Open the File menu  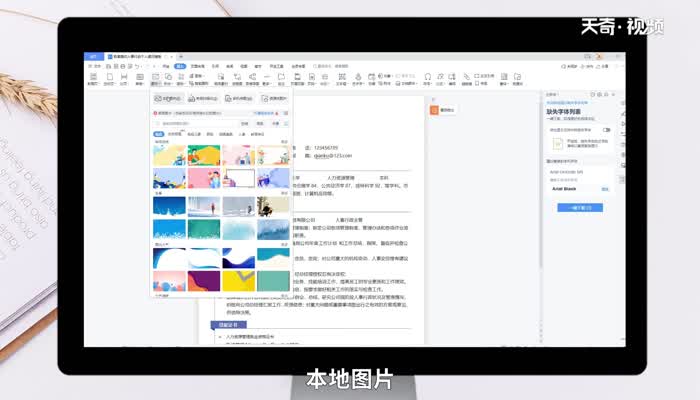95,66
